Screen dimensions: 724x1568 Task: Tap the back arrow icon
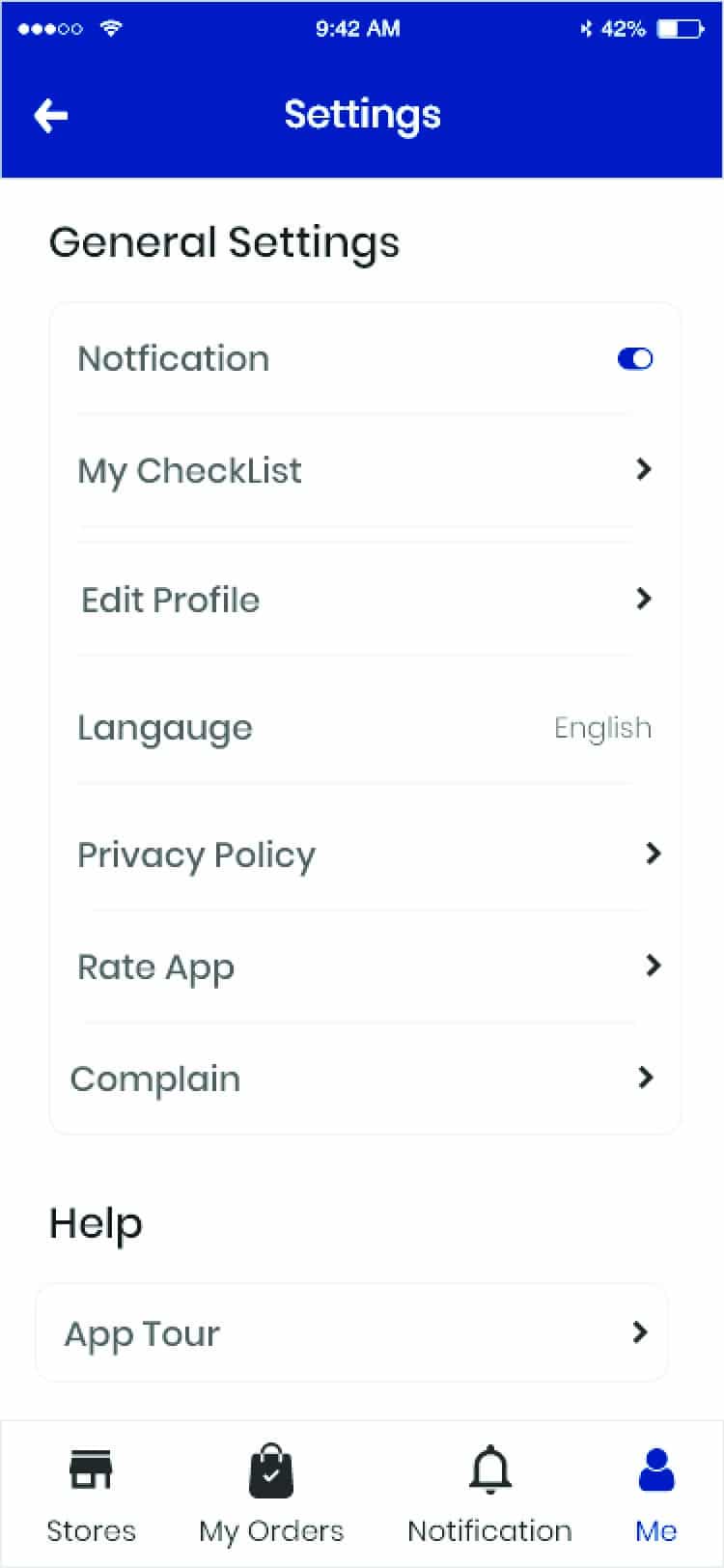(x=51, y=116)
